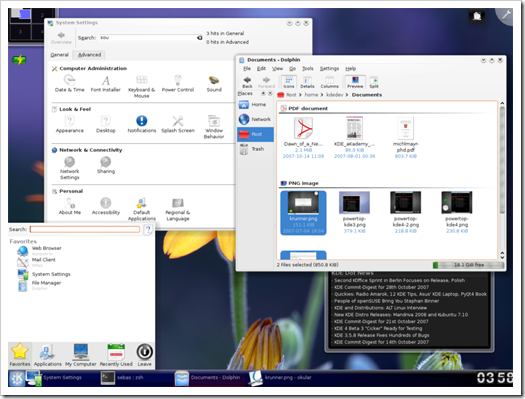Split the Dolphin view
Viewport: 525px width, 399px height.
(x=374, y=82)
